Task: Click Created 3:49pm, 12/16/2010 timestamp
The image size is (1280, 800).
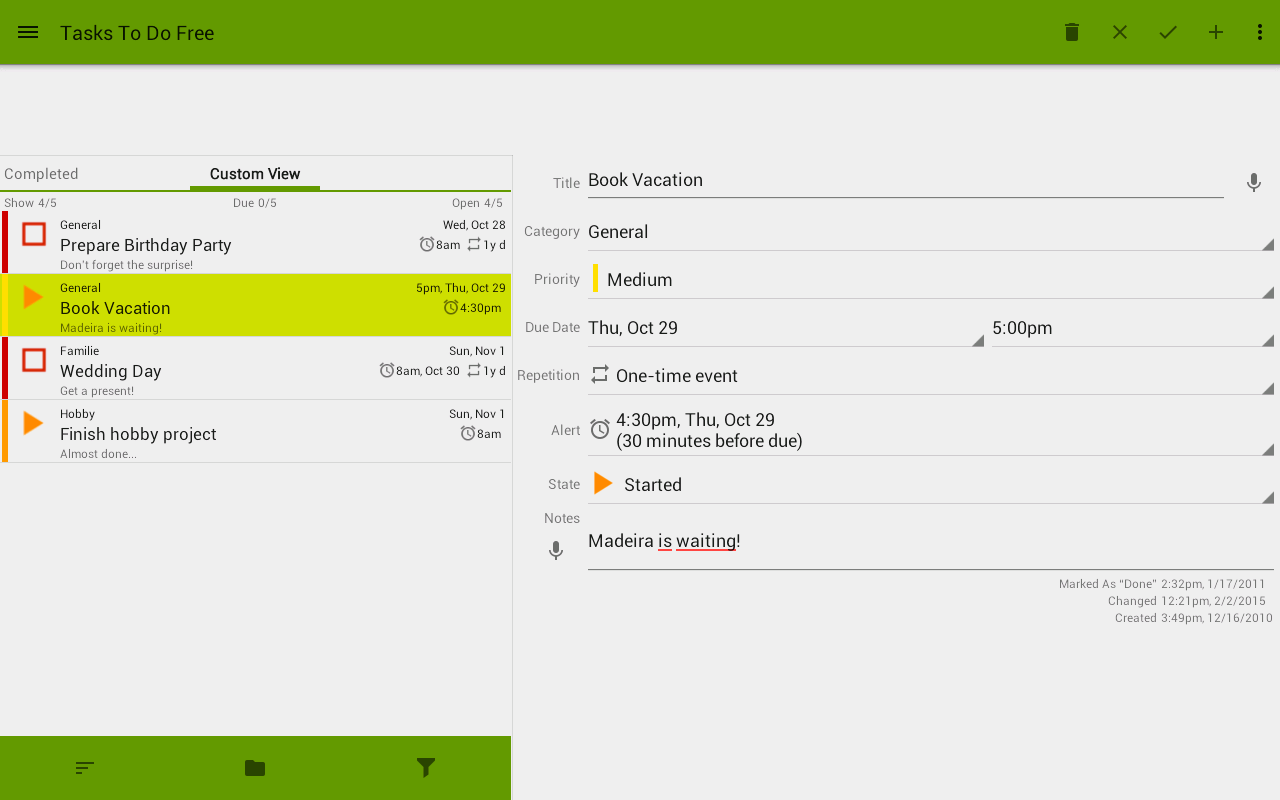Action: (x=1194, y=618)
